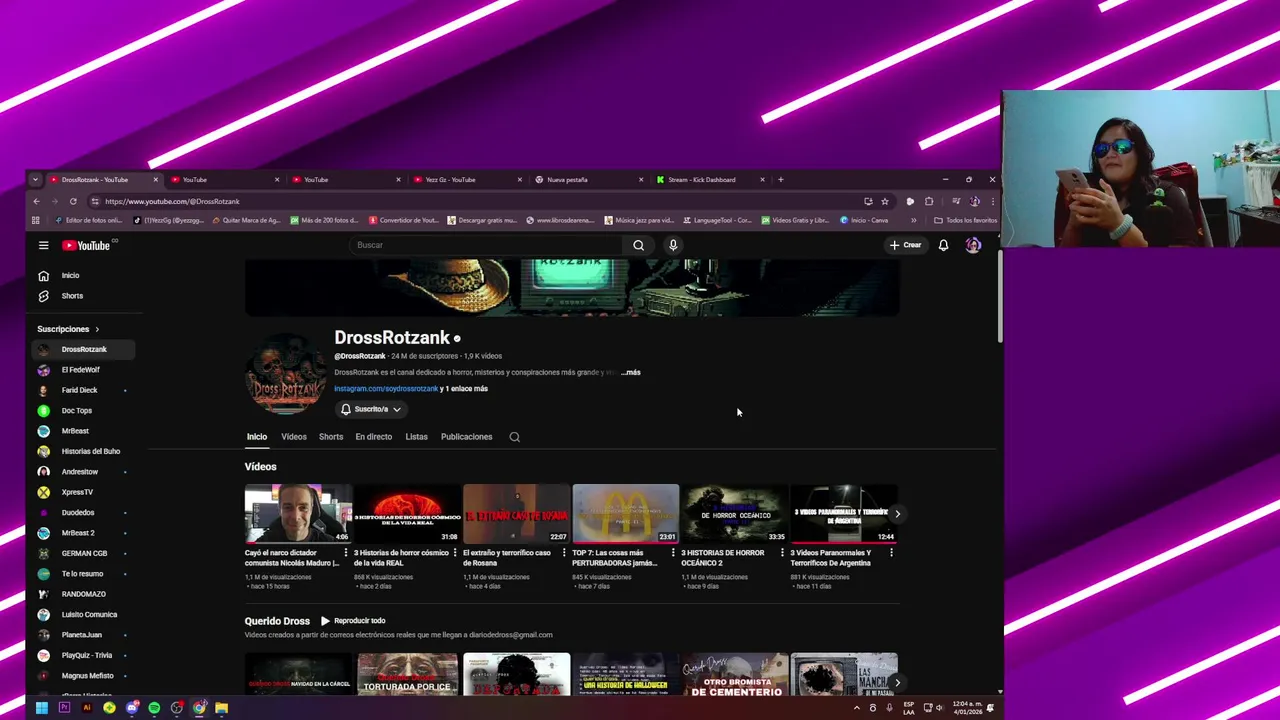Open the browser three-dot menu

pos(992,201)
